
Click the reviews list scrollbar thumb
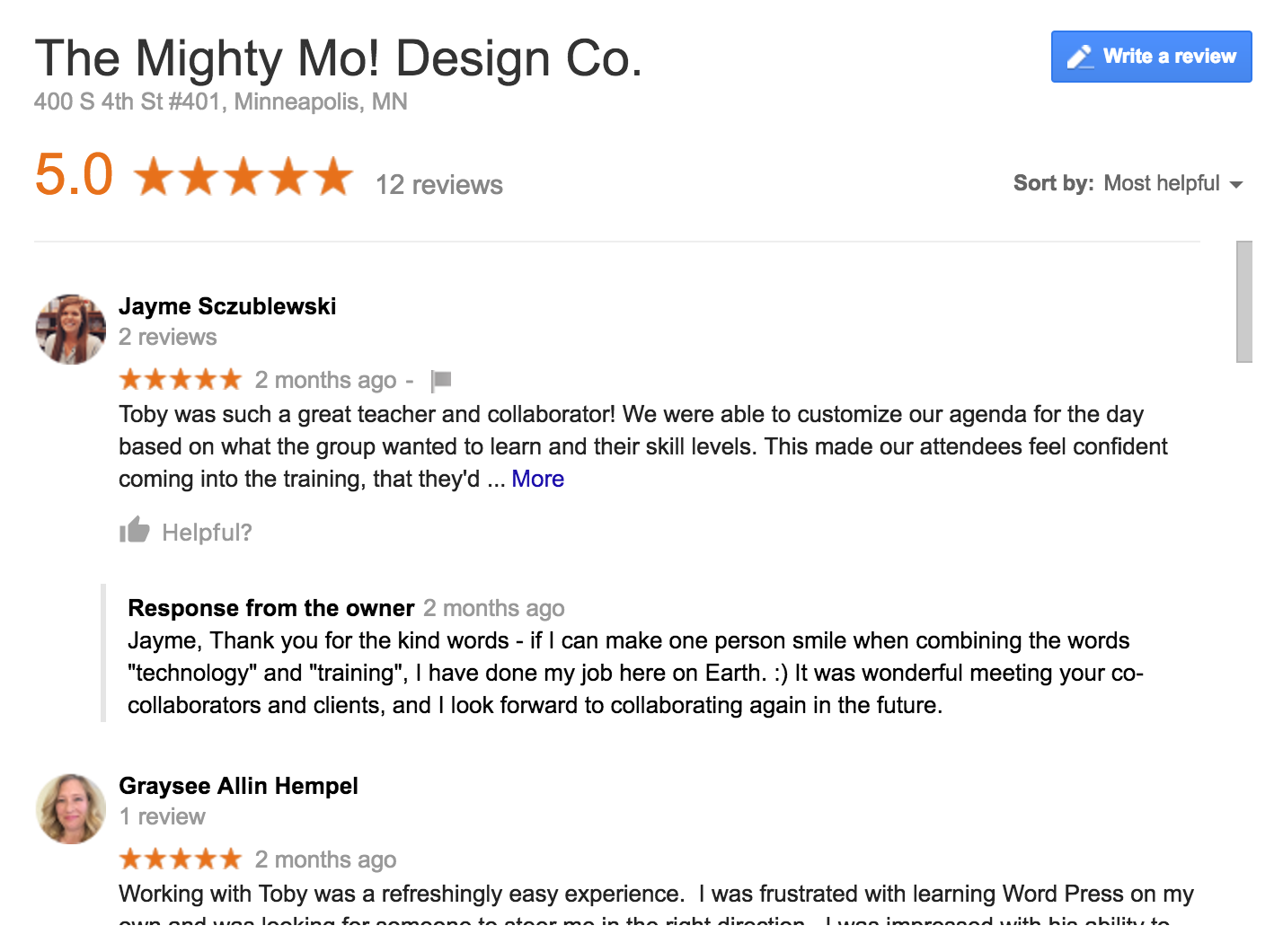pos(1243,301)
